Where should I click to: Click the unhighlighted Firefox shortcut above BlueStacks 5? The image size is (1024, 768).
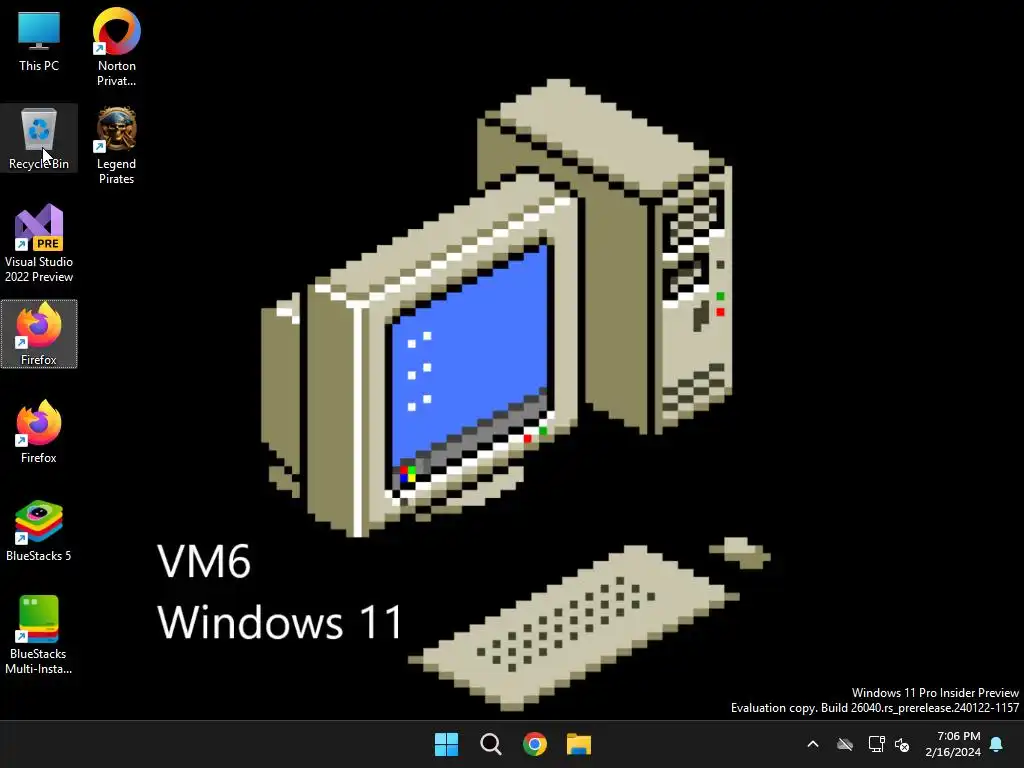click(x=39, y=432)
